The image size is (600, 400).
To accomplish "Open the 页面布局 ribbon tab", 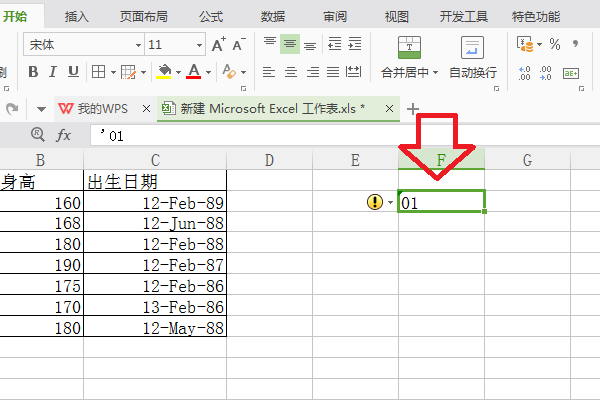I will pos(143,16).
